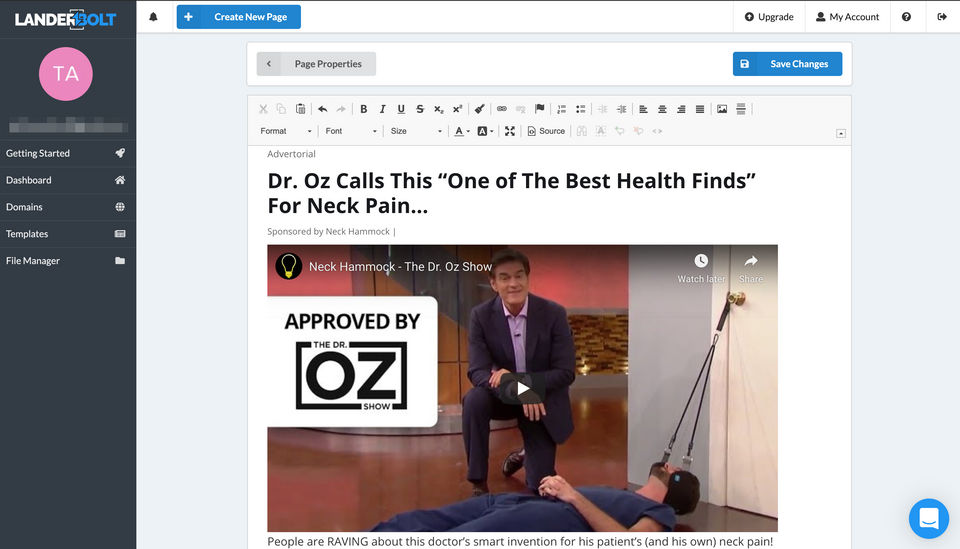Insert a numbered list

pos(562,109)
